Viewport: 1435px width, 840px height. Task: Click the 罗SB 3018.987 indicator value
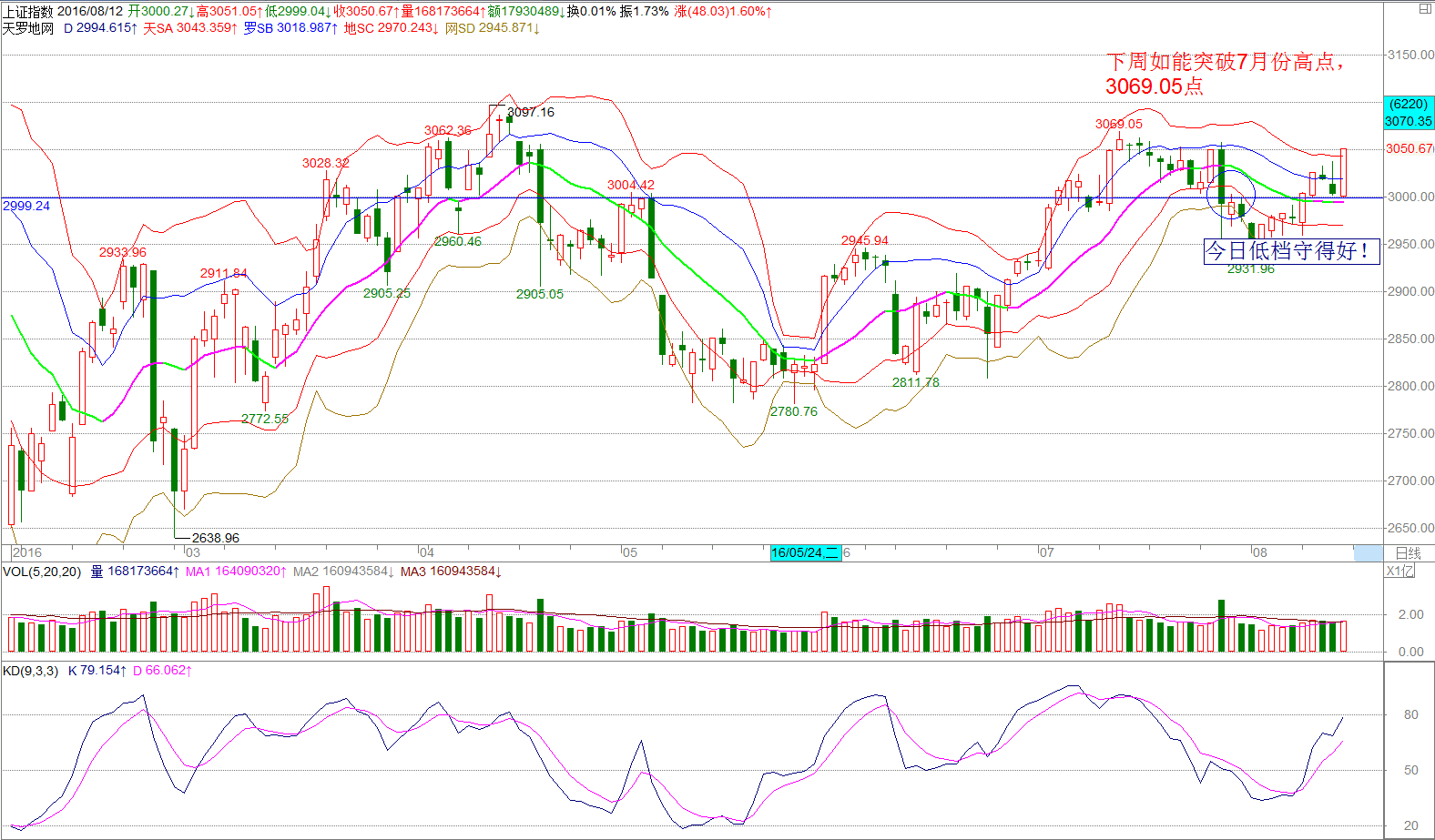tap(290, 28)
